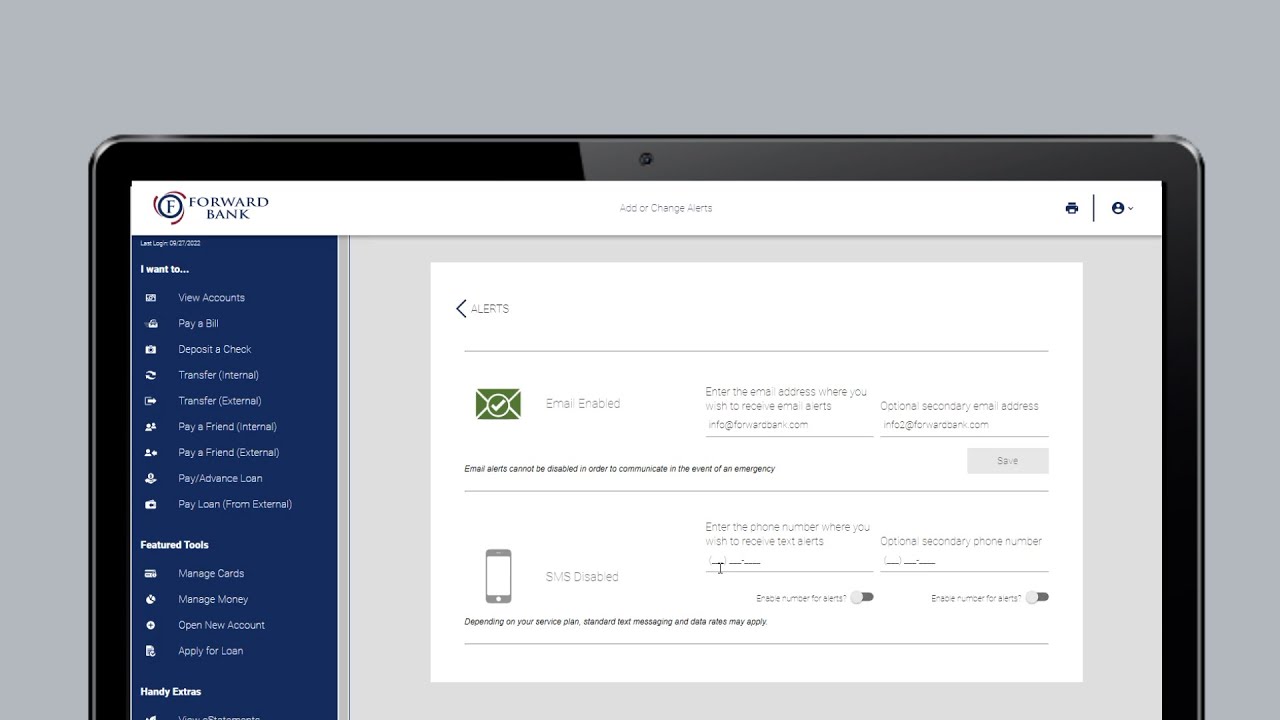Click the Deposit a Check camera icon
1280x720 pixels.
click(151, 350)
